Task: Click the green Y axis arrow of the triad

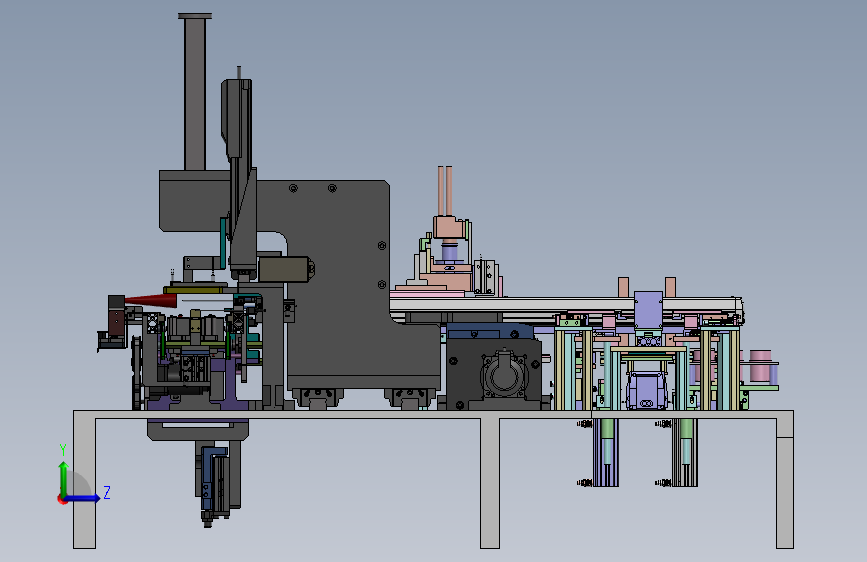Action: pyautogui.click(x=64, y=478)
